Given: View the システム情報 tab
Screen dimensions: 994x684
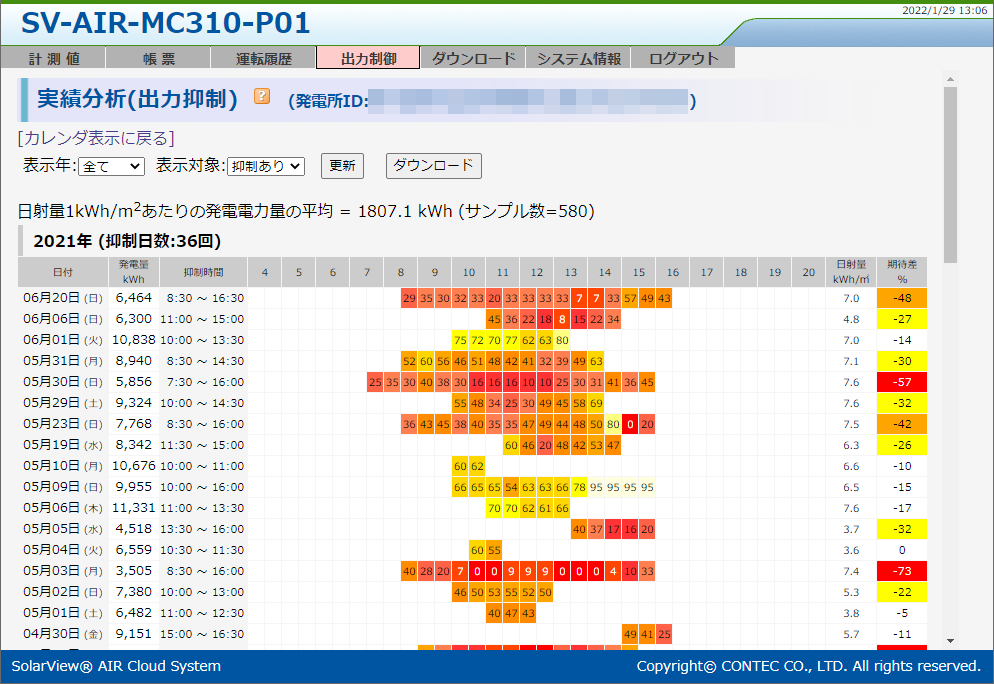Looking at the screenshot, I should 578,59.
